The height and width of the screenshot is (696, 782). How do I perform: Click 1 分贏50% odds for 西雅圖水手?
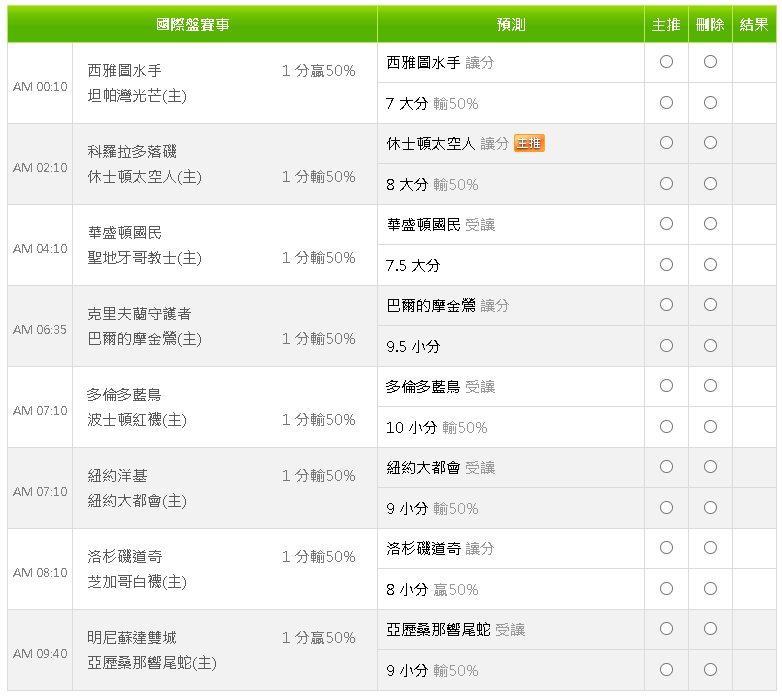319,71
